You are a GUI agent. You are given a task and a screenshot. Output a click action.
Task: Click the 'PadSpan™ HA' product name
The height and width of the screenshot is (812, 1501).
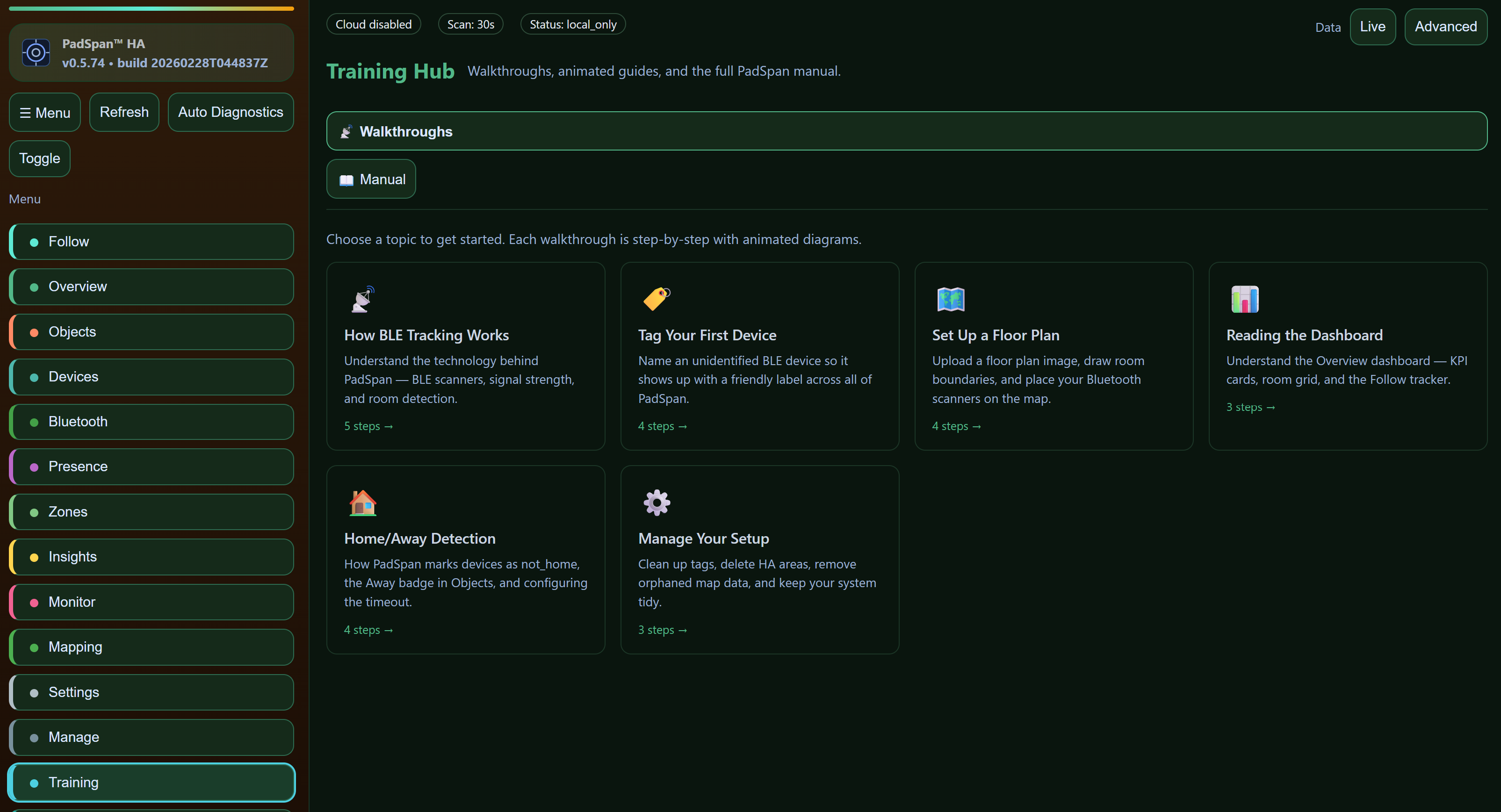coord(104,43)
